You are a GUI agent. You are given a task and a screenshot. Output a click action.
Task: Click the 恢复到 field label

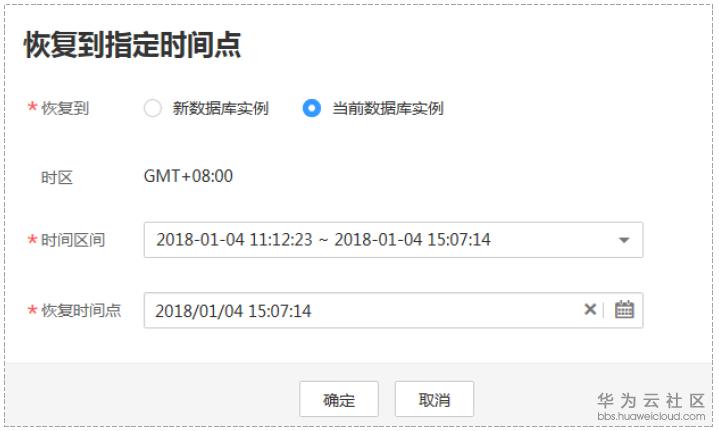[x=65, y=109]
